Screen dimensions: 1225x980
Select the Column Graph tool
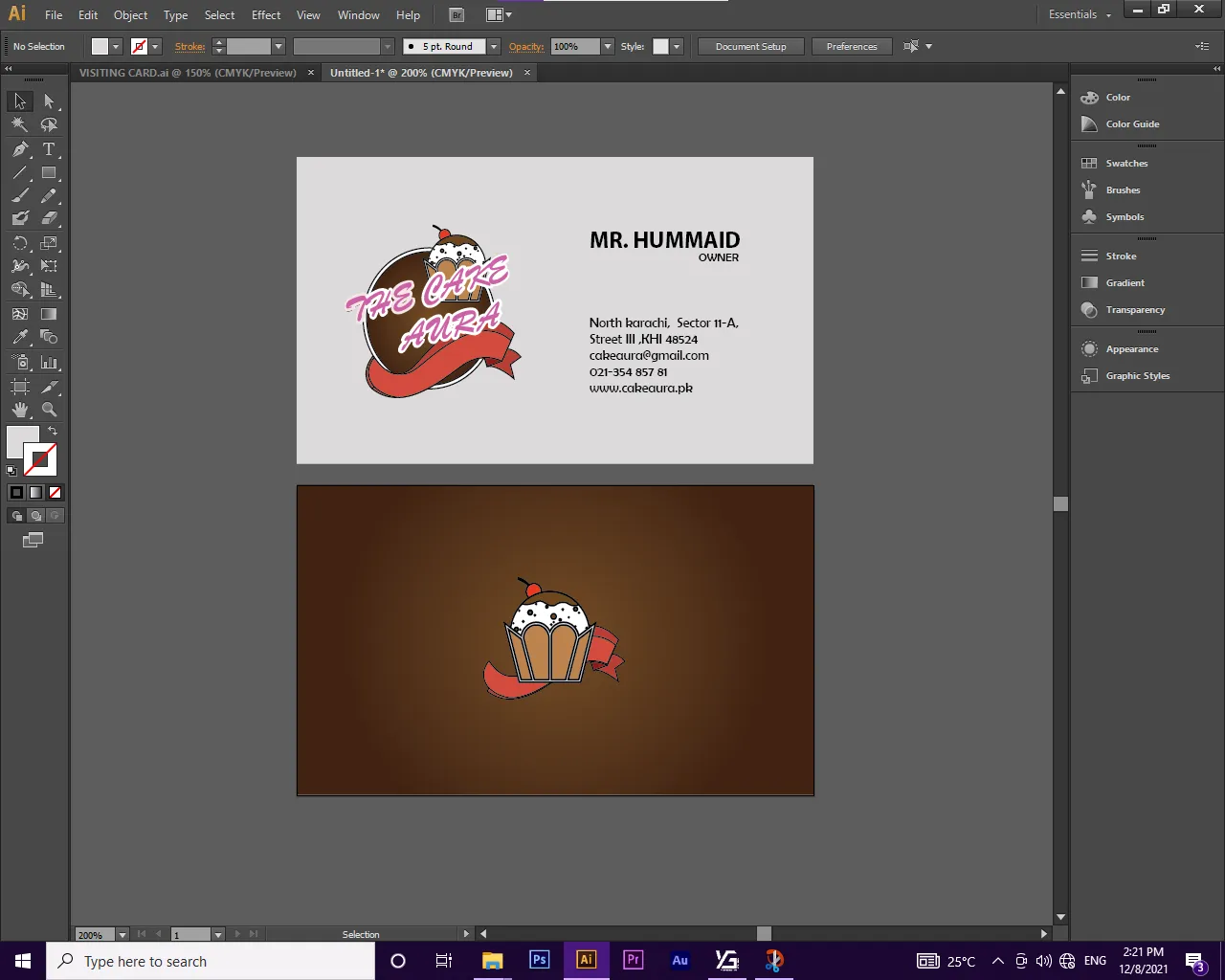pyautogui.click(x=49, y=363)
